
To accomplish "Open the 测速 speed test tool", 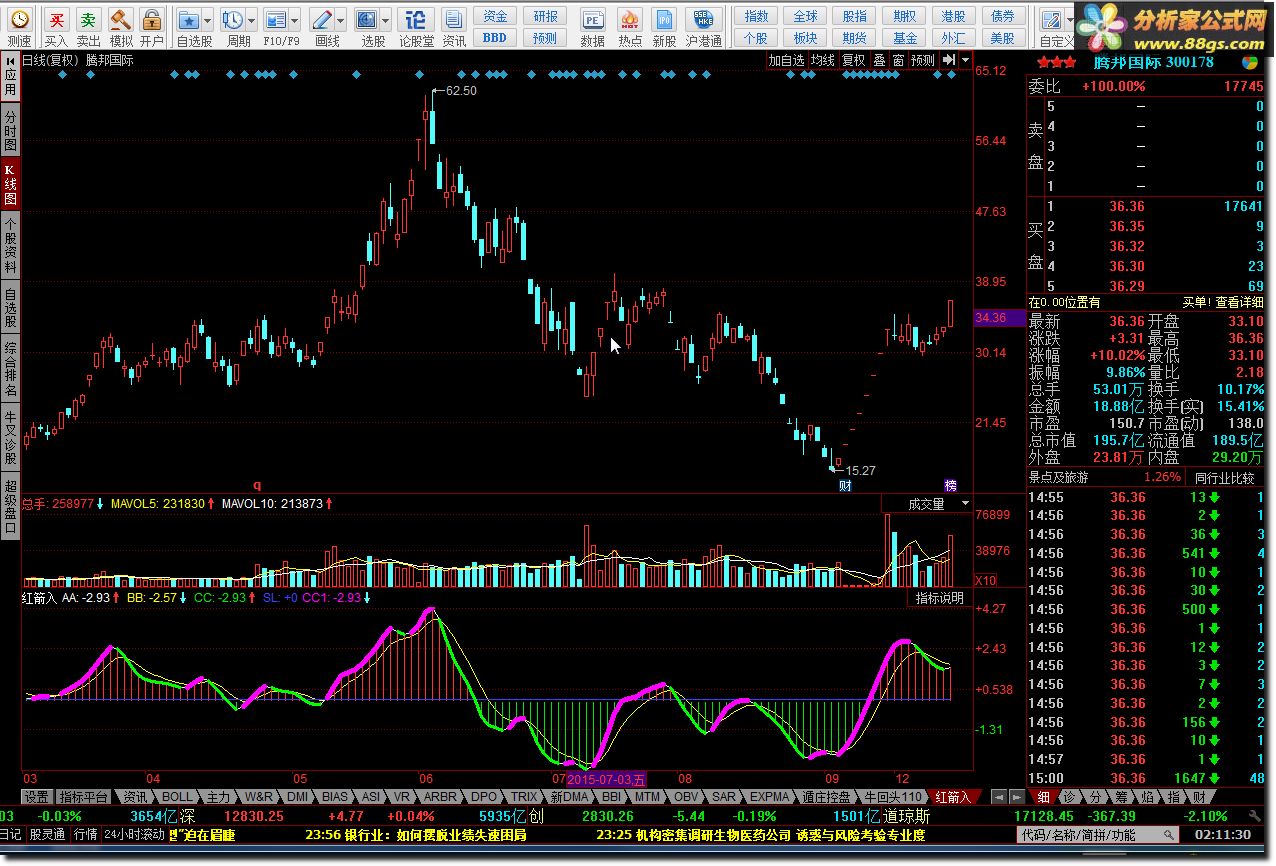I will click(x=19, y=19).
